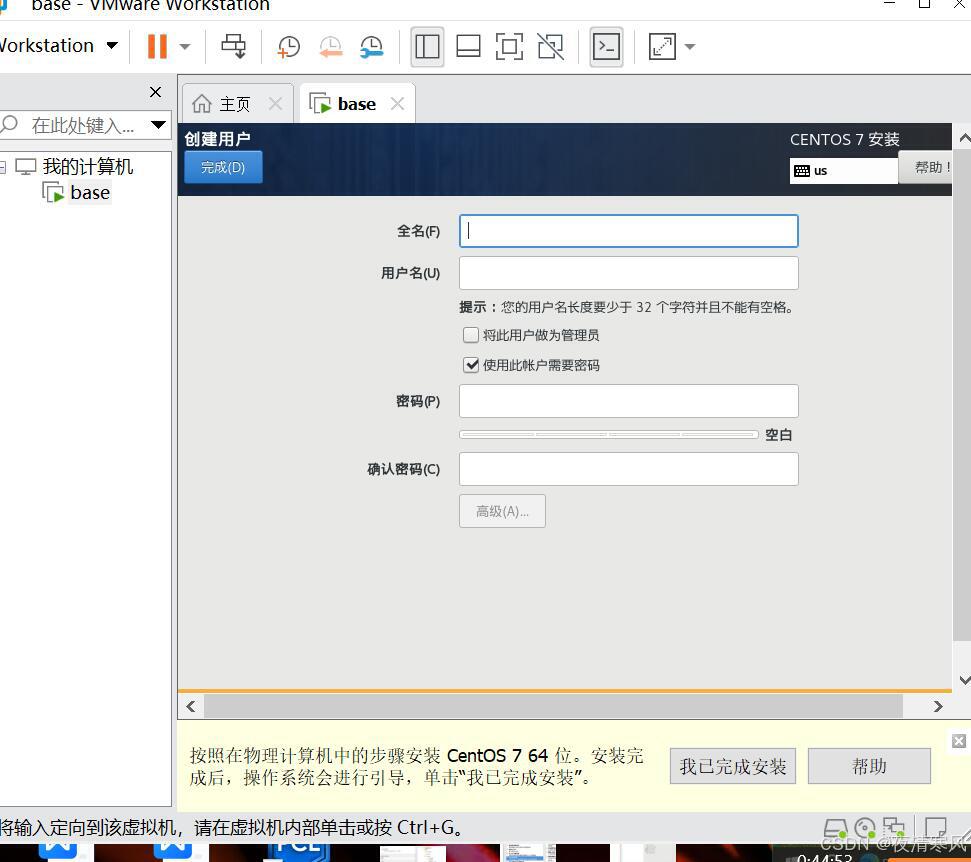Click the hard disk status bar icon
Screen dimensions: 971x862
pyautogui.click(x=835, y=829)
